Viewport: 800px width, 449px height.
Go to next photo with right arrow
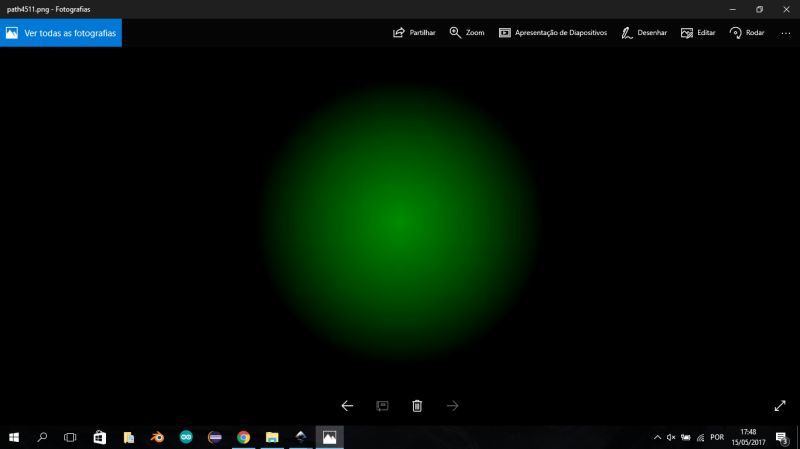452,406
